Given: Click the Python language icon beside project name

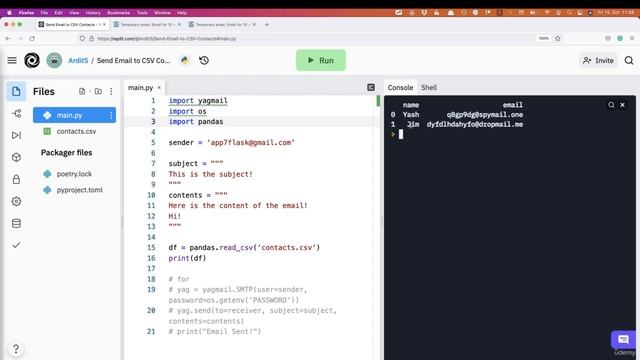Looking at the screenshot, I should (x=185, y=60).
